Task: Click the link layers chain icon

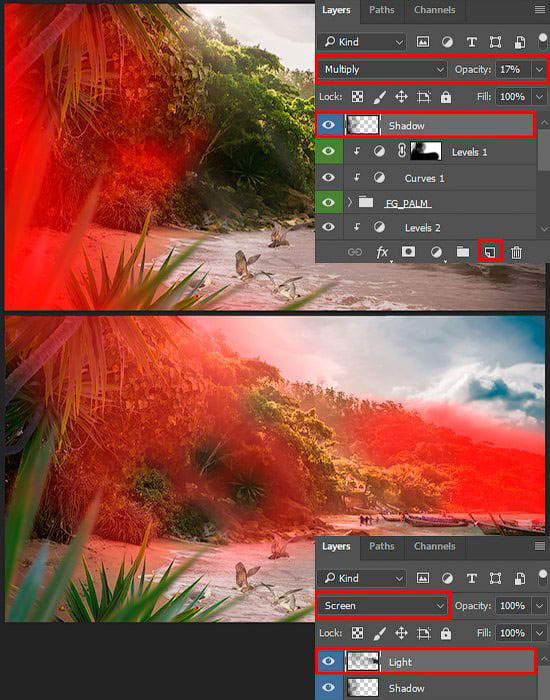Action: [354, 252]
